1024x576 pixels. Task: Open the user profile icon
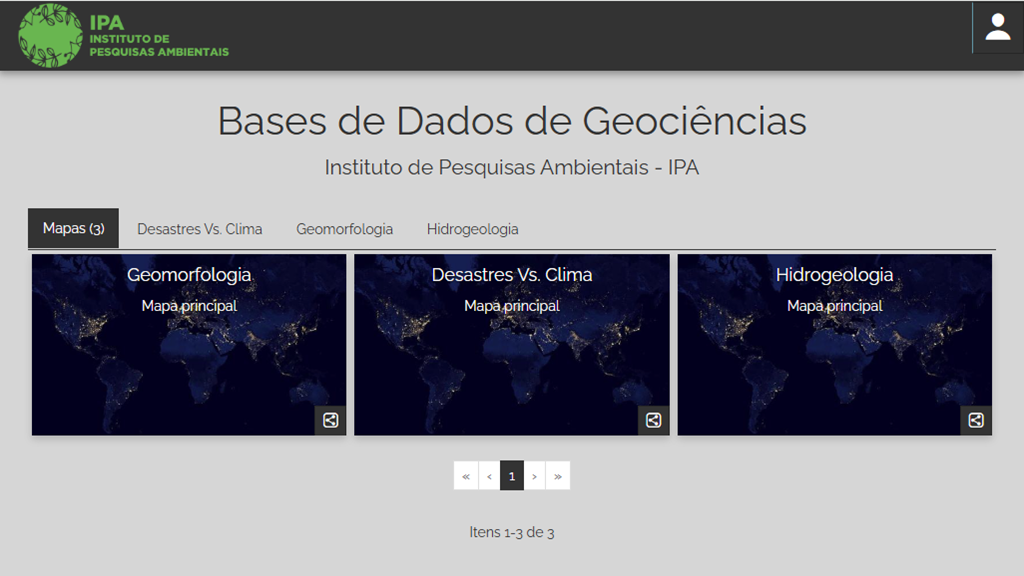coord(997,28)
